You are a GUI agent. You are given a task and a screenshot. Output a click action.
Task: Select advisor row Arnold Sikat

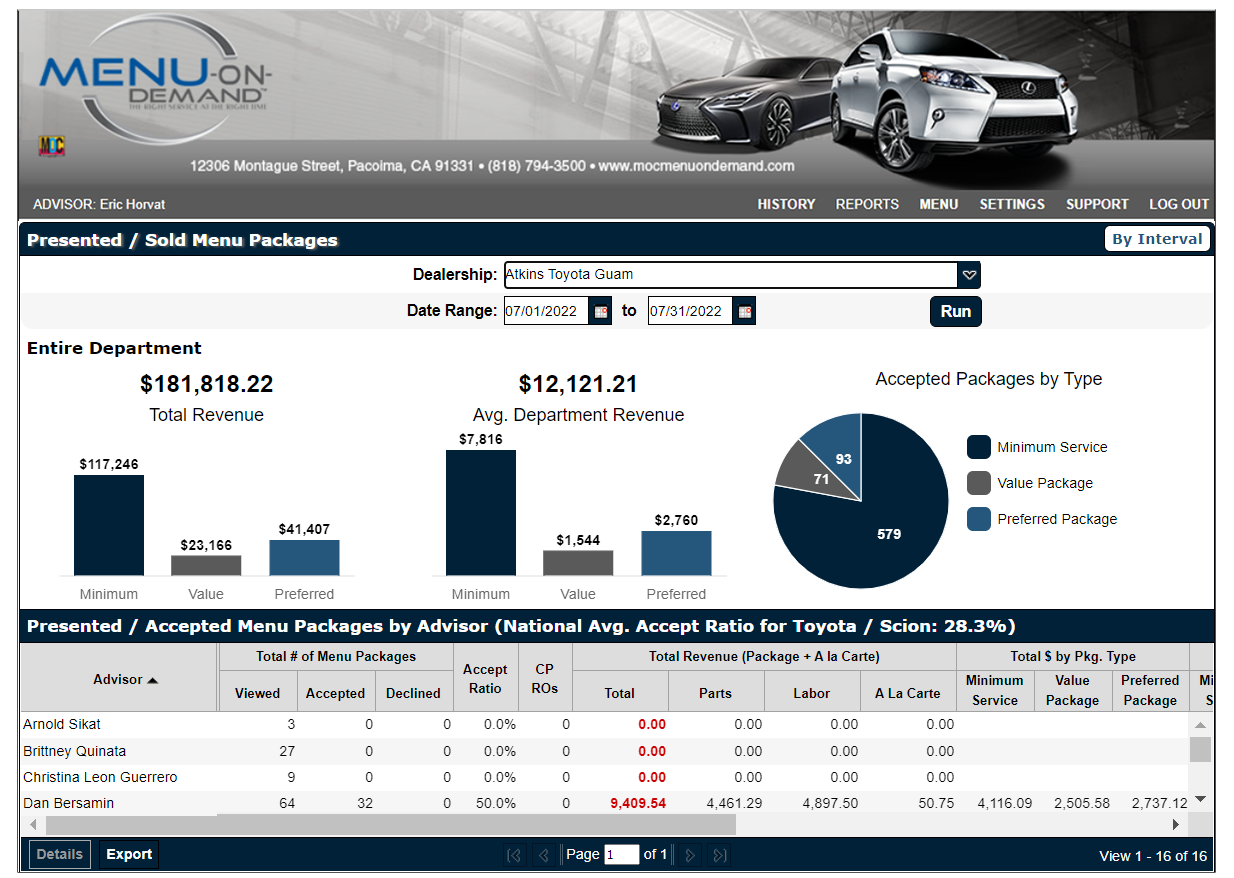605,724
